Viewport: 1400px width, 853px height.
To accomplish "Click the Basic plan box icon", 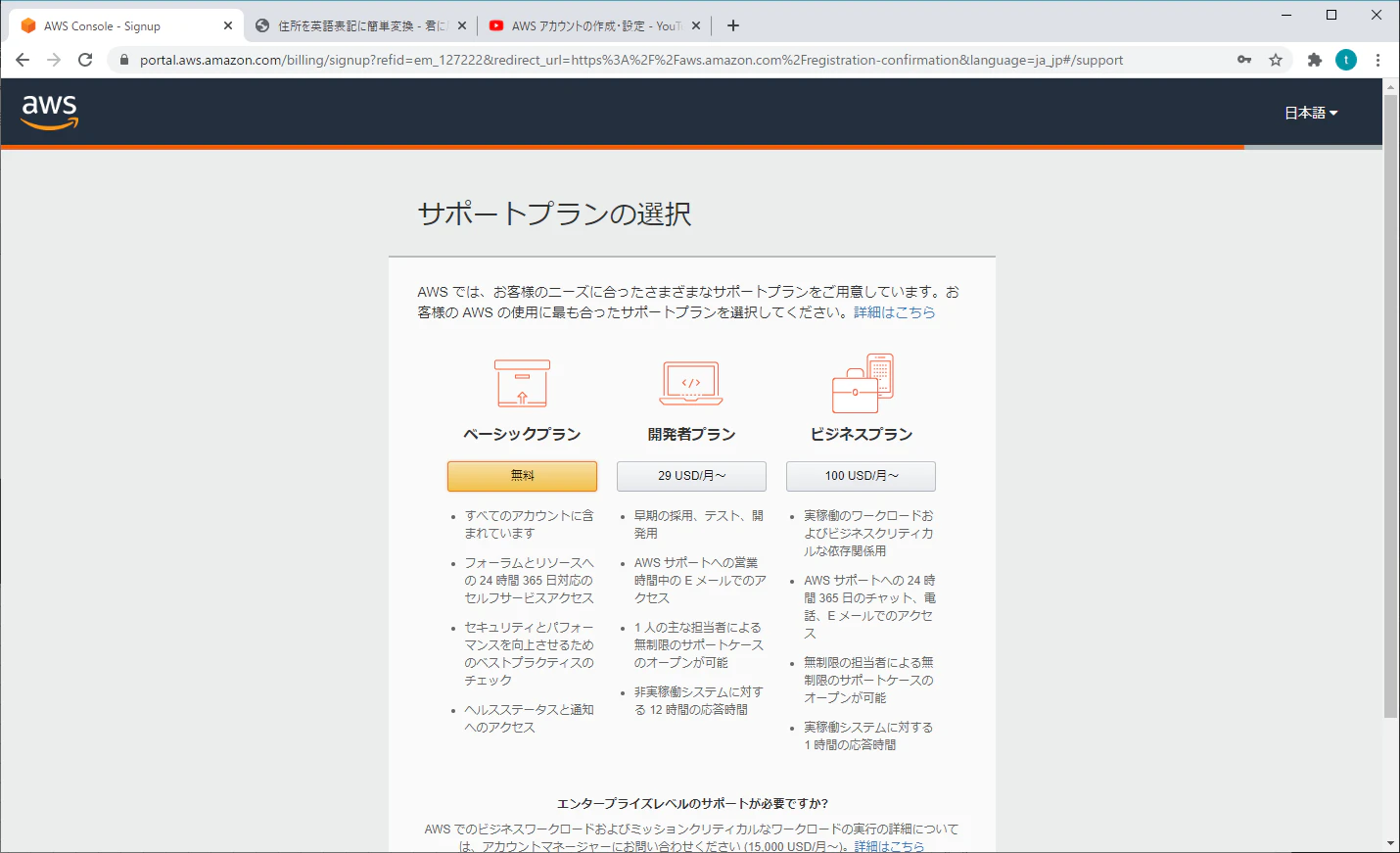I will click(x=522, y=383).
